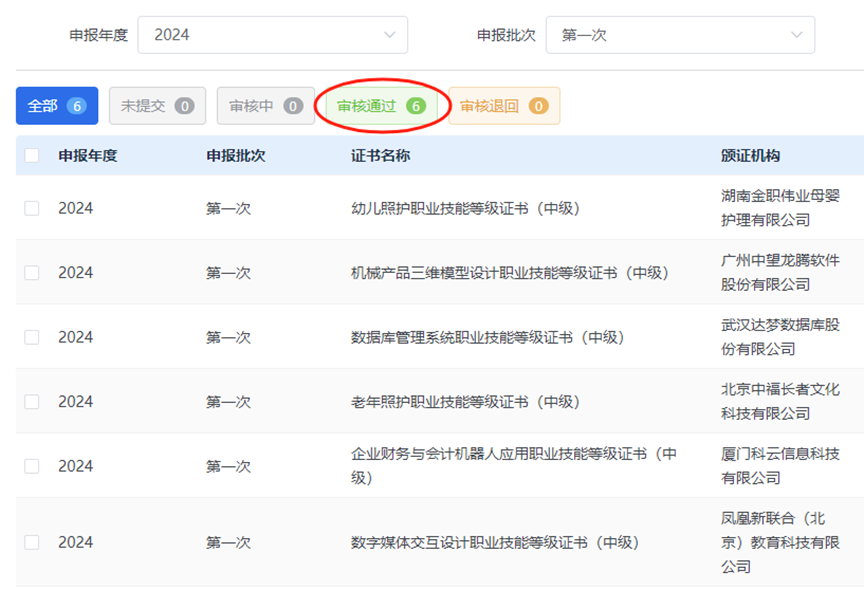864x590 pixels.
Task: Toggle the select-all checkbox in table header
Action: tap(32, 156)
